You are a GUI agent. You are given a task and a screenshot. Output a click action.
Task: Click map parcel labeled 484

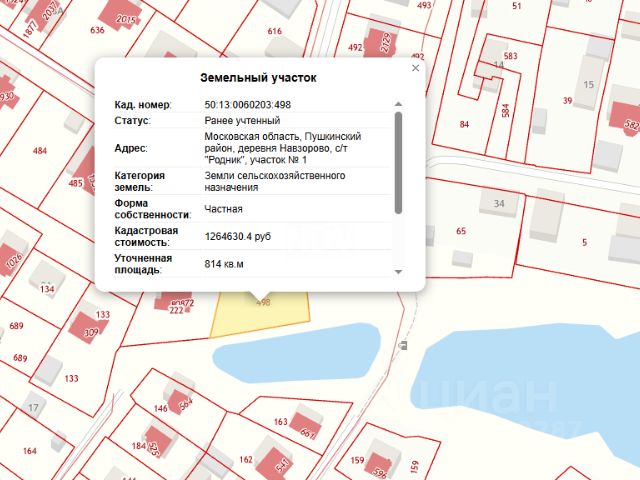pos(40,151)
